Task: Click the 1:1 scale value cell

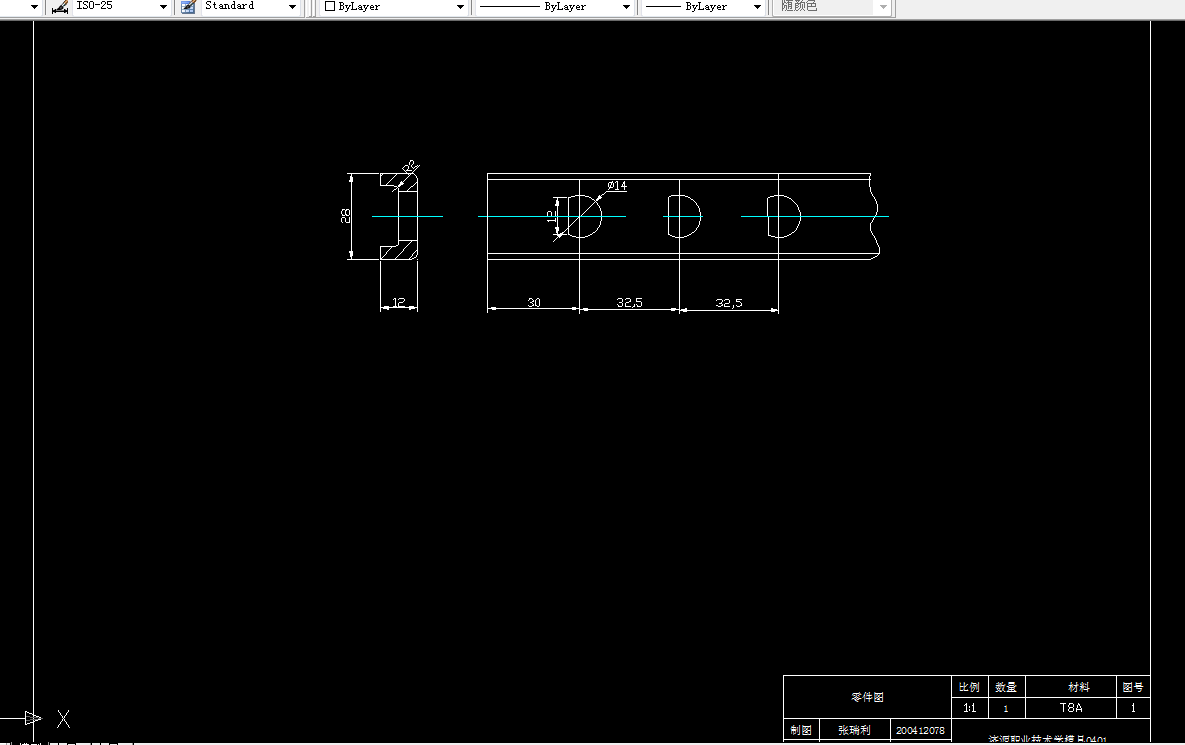Action: point(969,708)
